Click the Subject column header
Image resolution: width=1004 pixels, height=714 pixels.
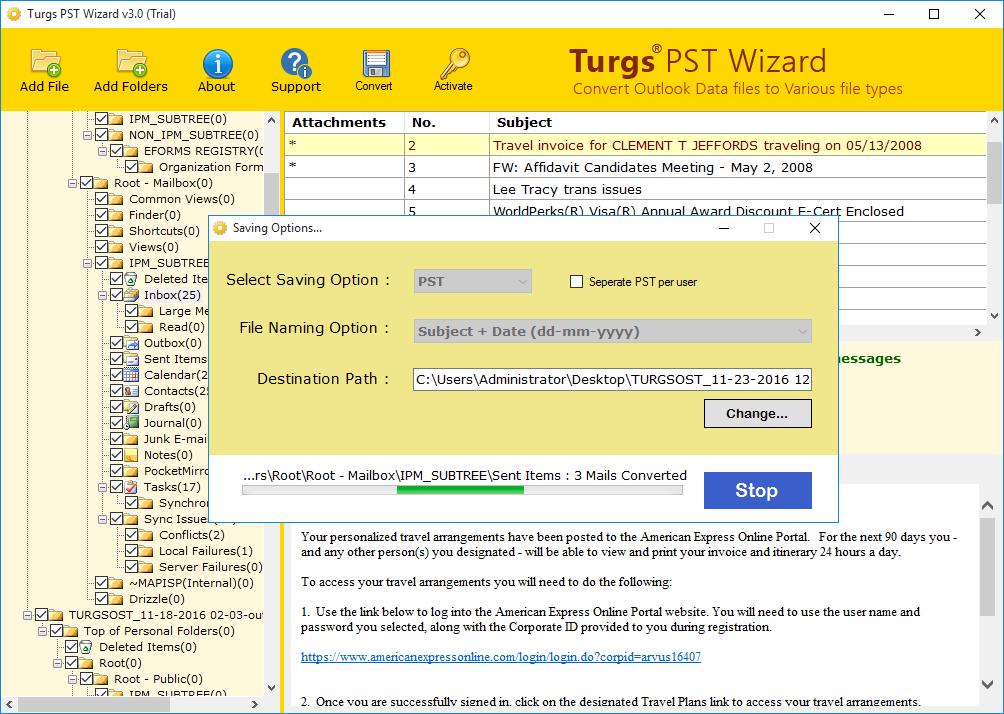pyautogui.click(x=738, y=122)
